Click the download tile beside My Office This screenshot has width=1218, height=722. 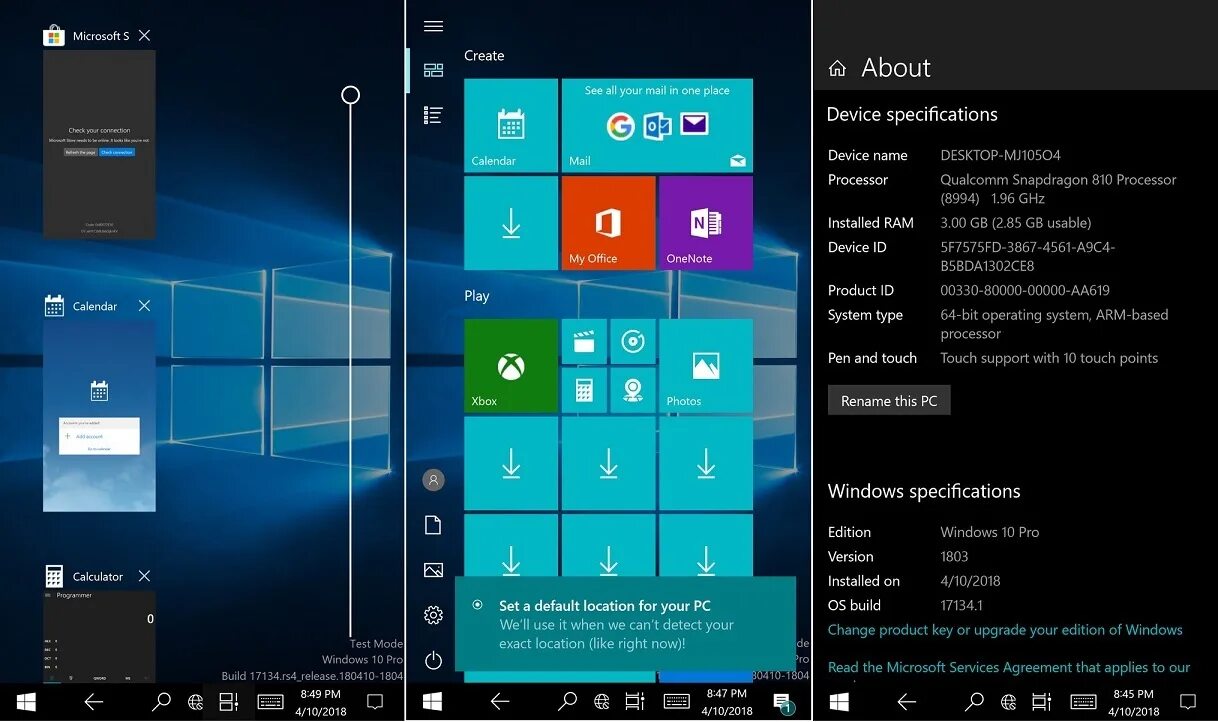point(511,223)
